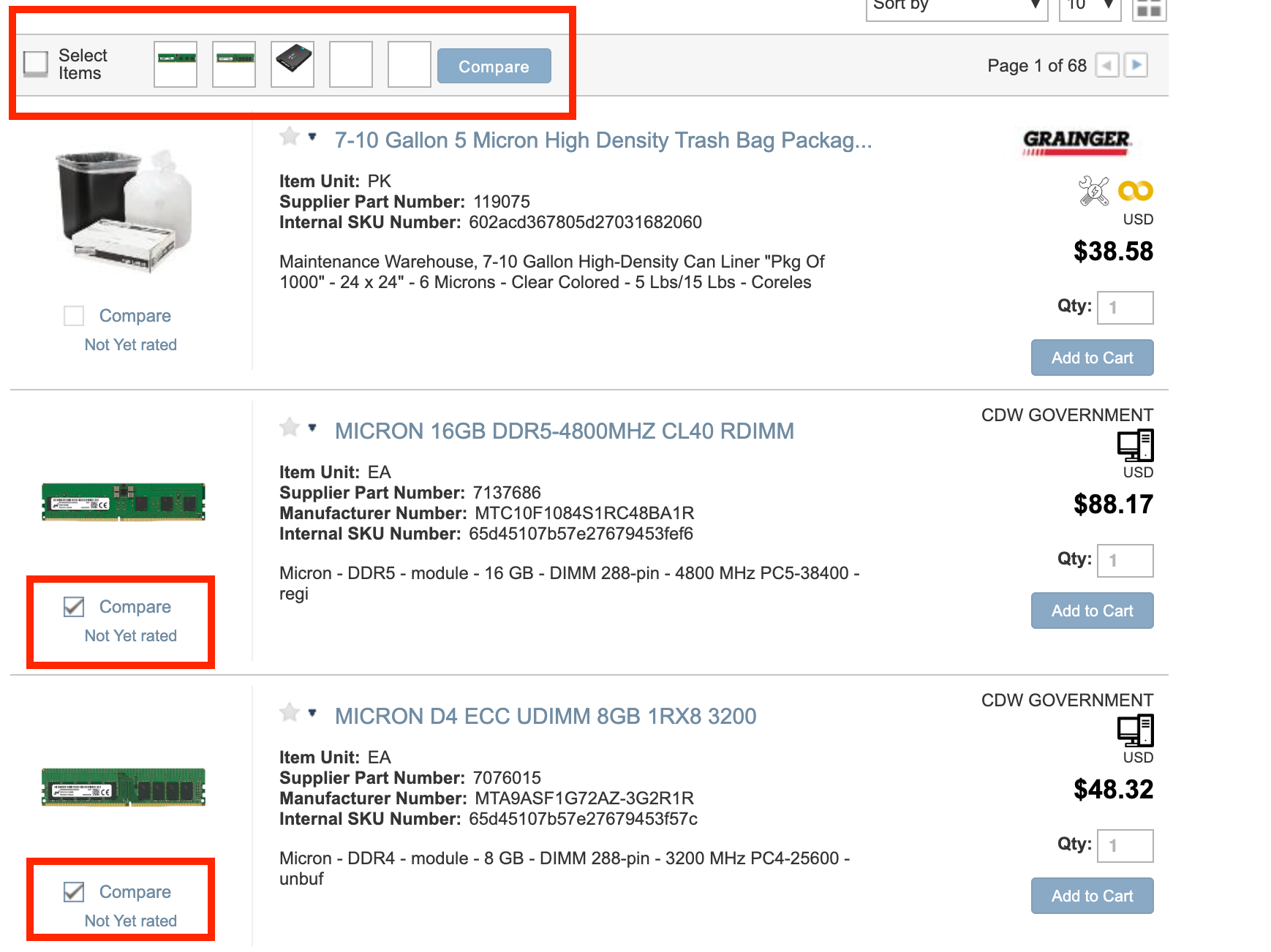Tick Compare for the Trash Bag item
This screenshot has width=1271, height=952.
(74, 316)
